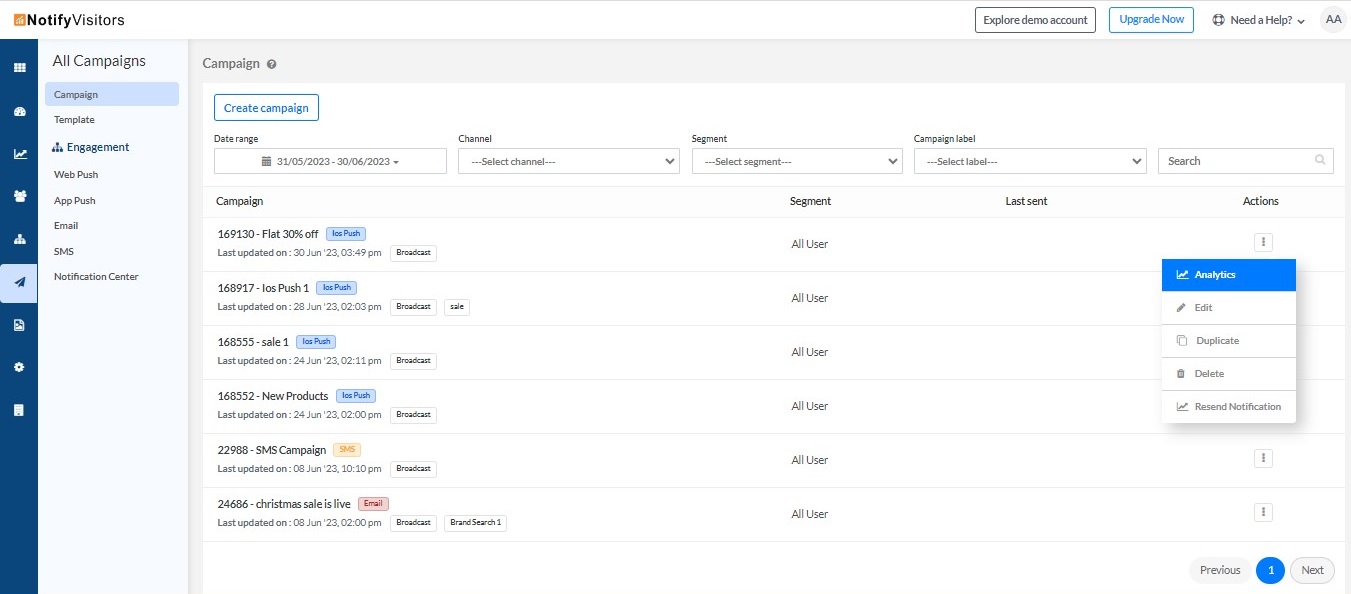Select Duplicate in the actions menu

[x=1229, y=341]
